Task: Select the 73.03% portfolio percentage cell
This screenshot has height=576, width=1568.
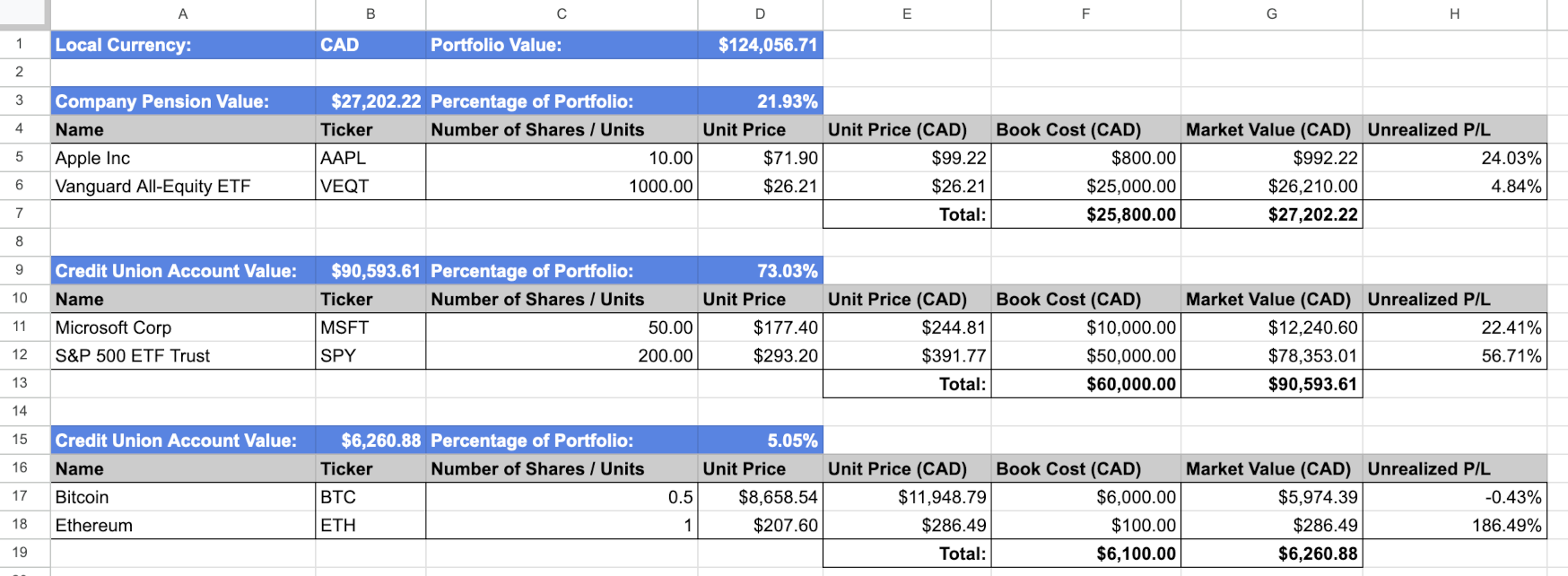Action: [760, 271]
